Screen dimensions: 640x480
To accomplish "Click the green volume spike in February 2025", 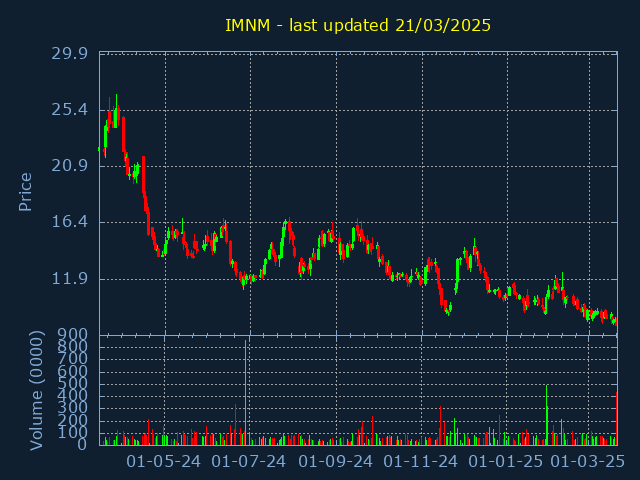I will [547, 415].
